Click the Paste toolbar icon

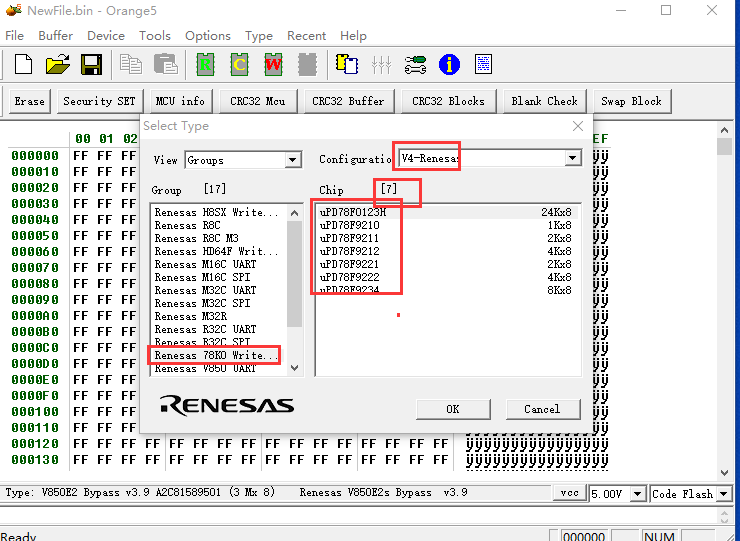(166, 64)
